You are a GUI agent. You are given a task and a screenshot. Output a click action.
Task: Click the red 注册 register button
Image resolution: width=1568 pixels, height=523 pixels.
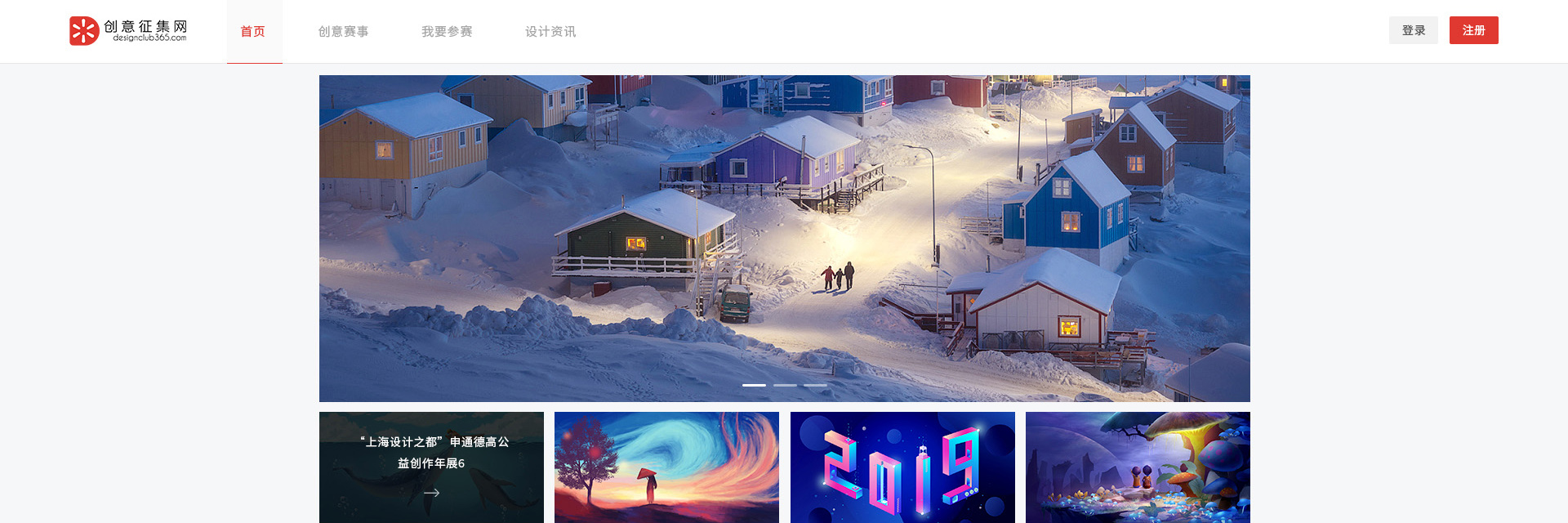[1474, 30]
